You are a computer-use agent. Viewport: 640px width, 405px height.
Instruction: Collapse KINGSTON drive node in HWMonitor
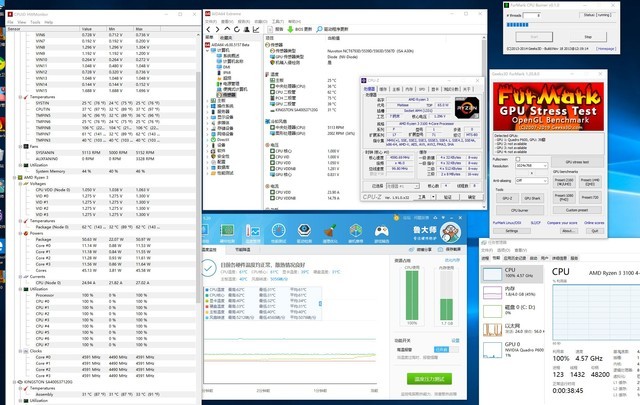(15, 382)
